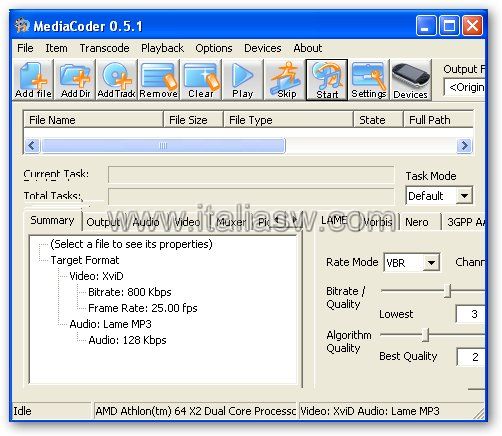Open the Item menu

point(56,48)
